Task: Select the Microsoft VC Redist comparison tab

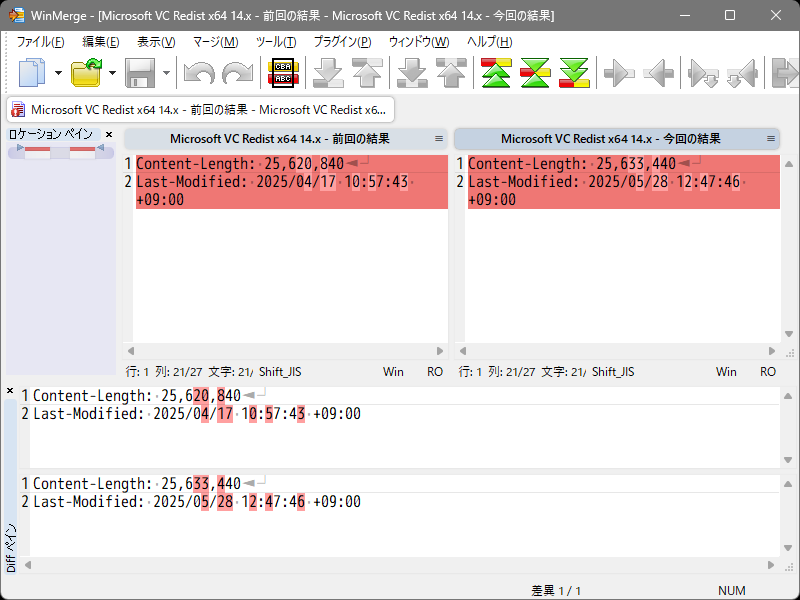Action: pos(201,110)
